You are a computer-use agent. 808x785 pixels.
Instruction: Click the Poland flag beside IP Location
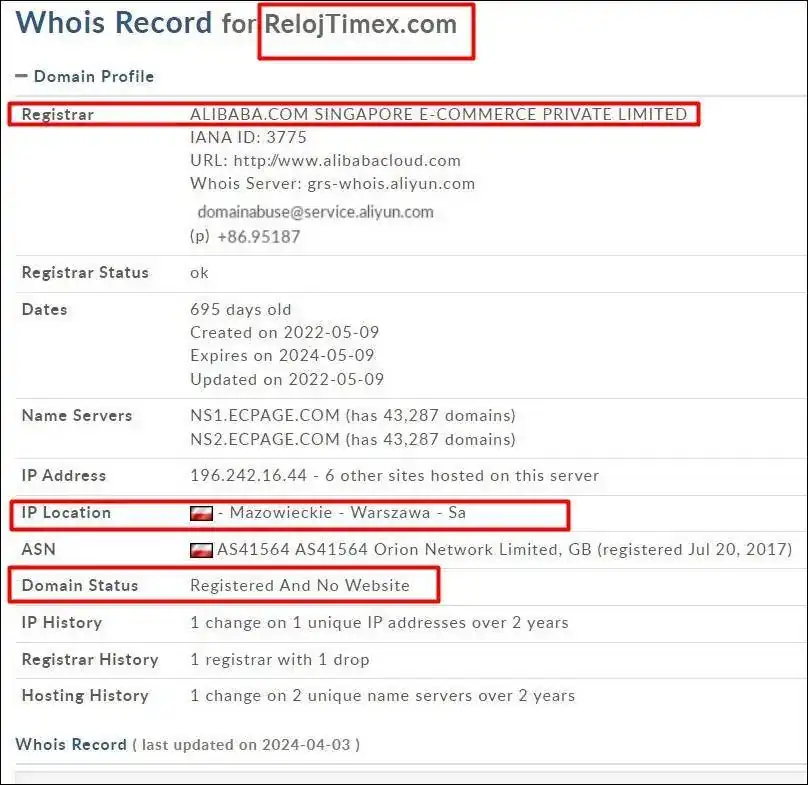pyautogui.click(x=201, y=513)
